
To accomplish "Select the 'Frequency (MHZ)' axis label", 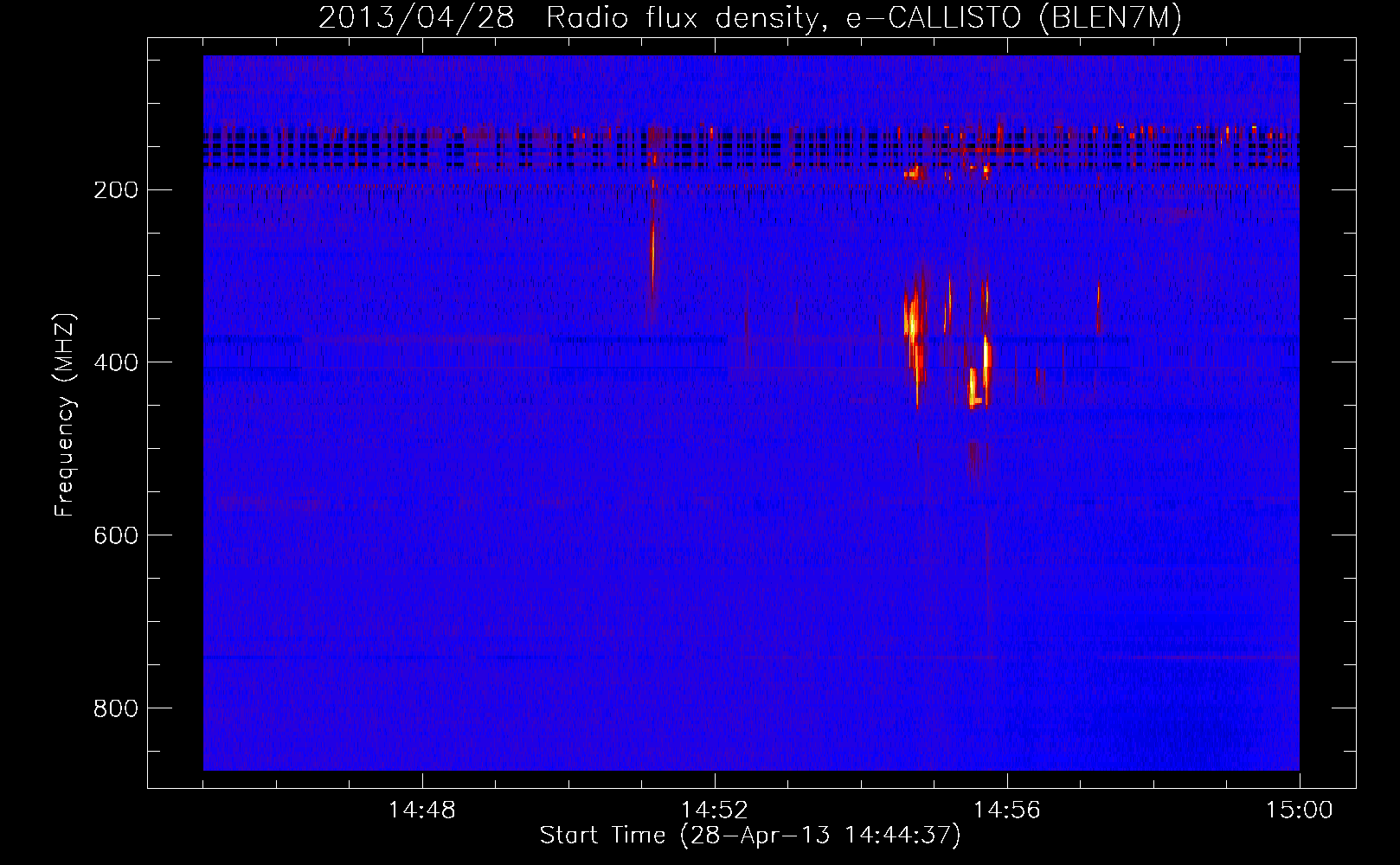I will coord(65,414).
